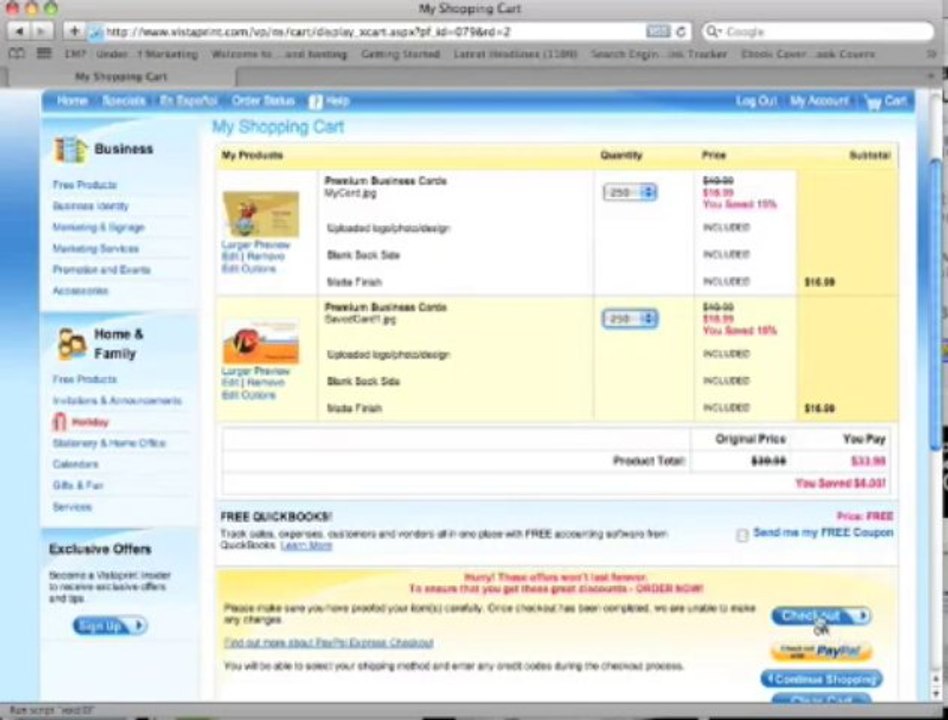Click the Google search magnifier icon

pyautogui.click(x=713, y=31)
